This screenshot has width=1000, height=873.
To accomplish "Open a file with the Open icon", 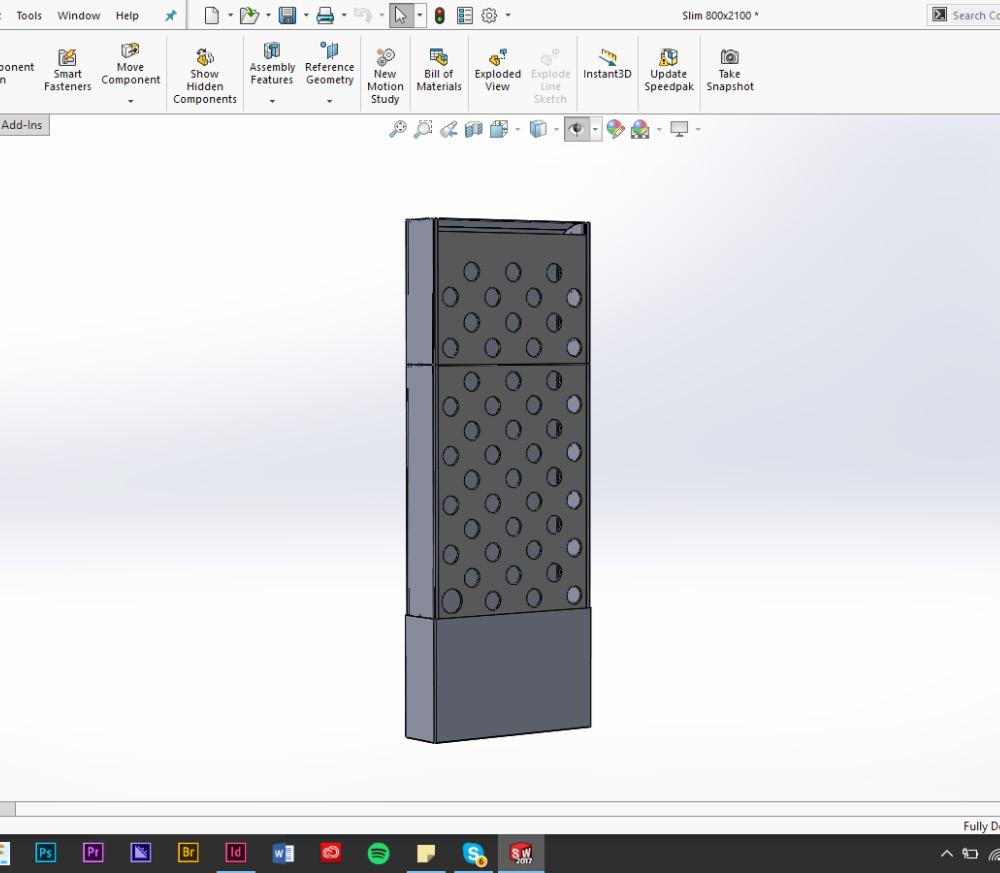I will point(249,15).
